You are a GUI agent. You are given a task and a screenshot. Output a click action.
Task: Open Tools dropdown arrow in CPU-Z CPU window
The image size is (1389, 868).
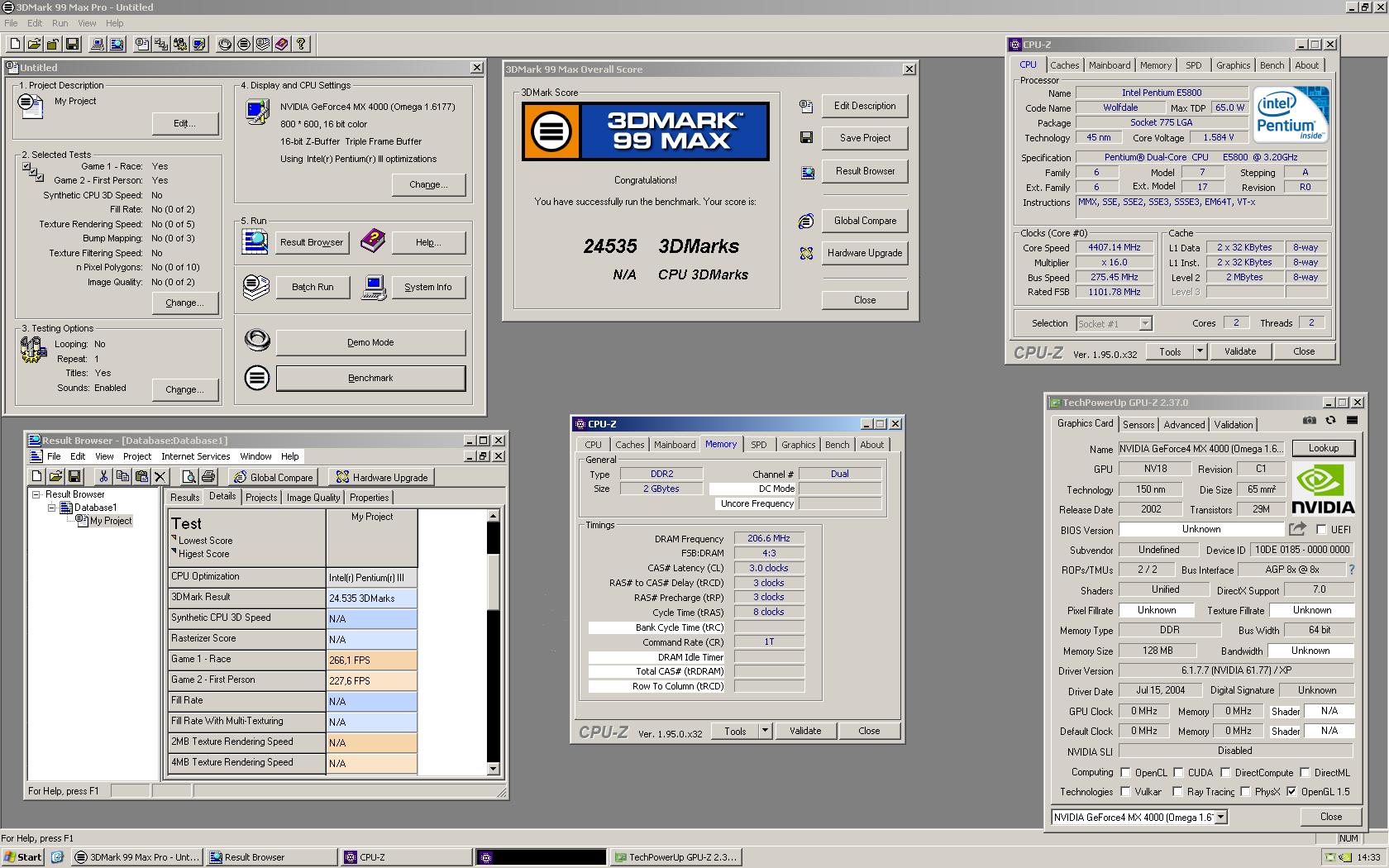(x=1200, y=351)
